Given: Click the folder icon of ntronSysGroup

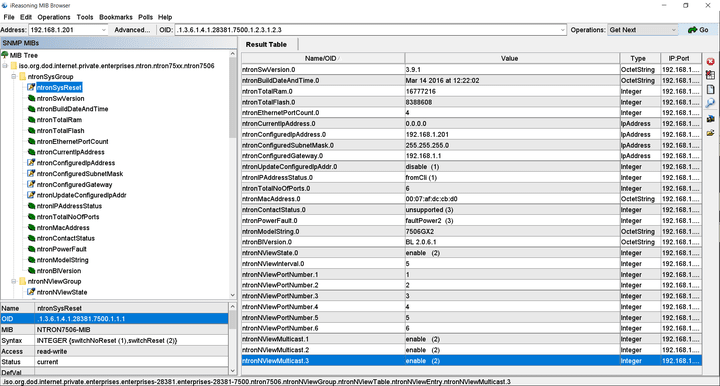Looking at the screenshot, I should (x=22, y=76).
